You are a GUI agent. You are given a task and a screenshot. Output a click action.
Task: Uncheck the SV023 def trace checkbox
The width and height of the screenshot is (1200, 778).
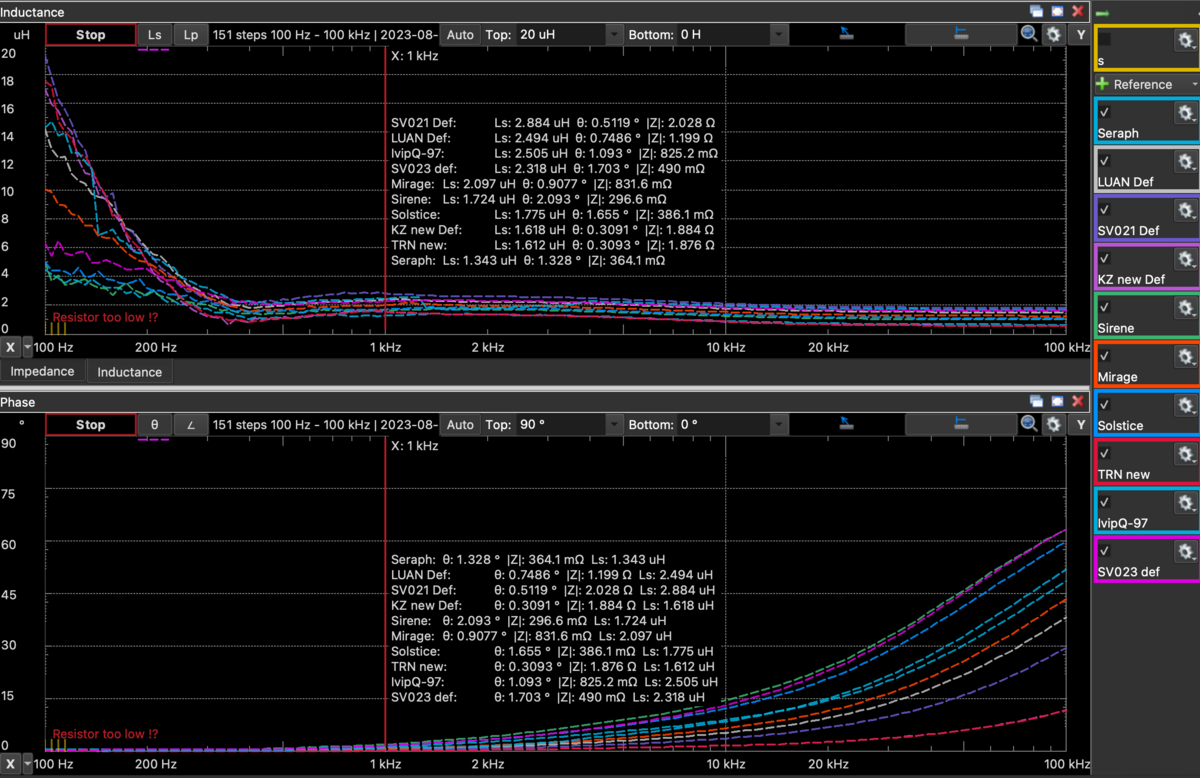[x=1105, y=551]
